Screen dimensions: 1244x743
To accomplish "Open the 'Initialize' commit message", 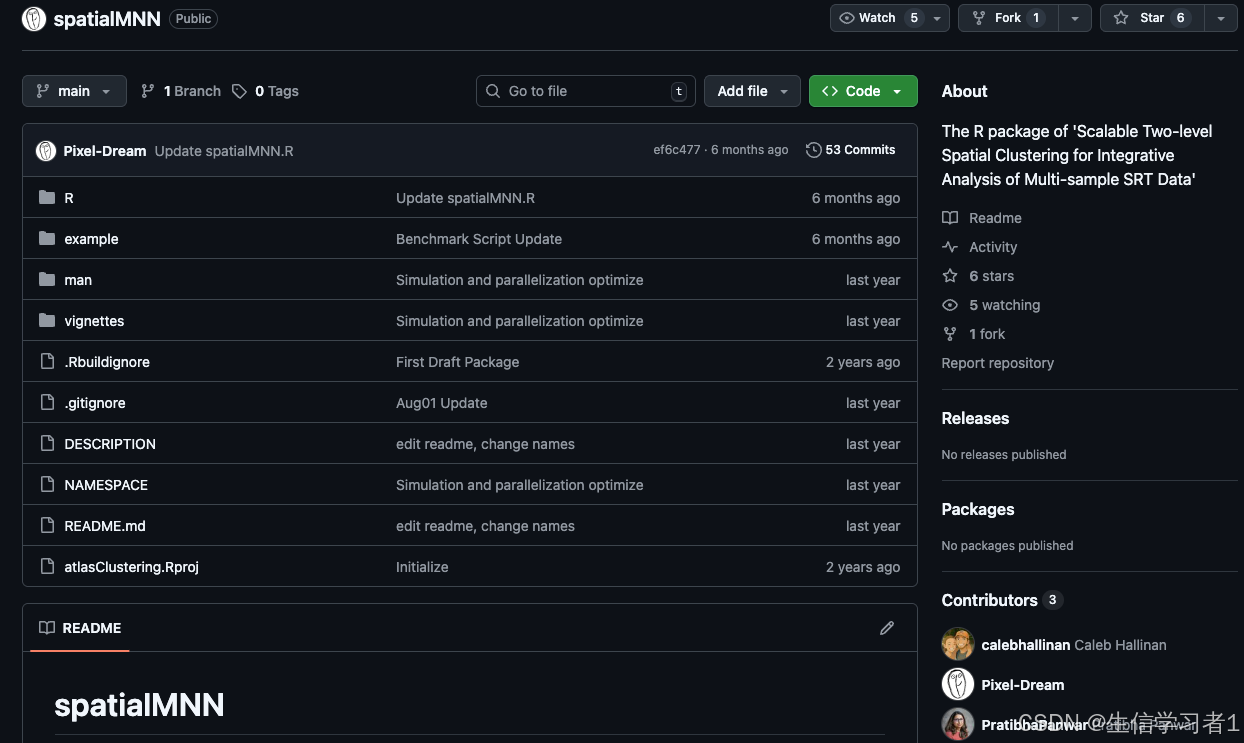I will point(422,567).
